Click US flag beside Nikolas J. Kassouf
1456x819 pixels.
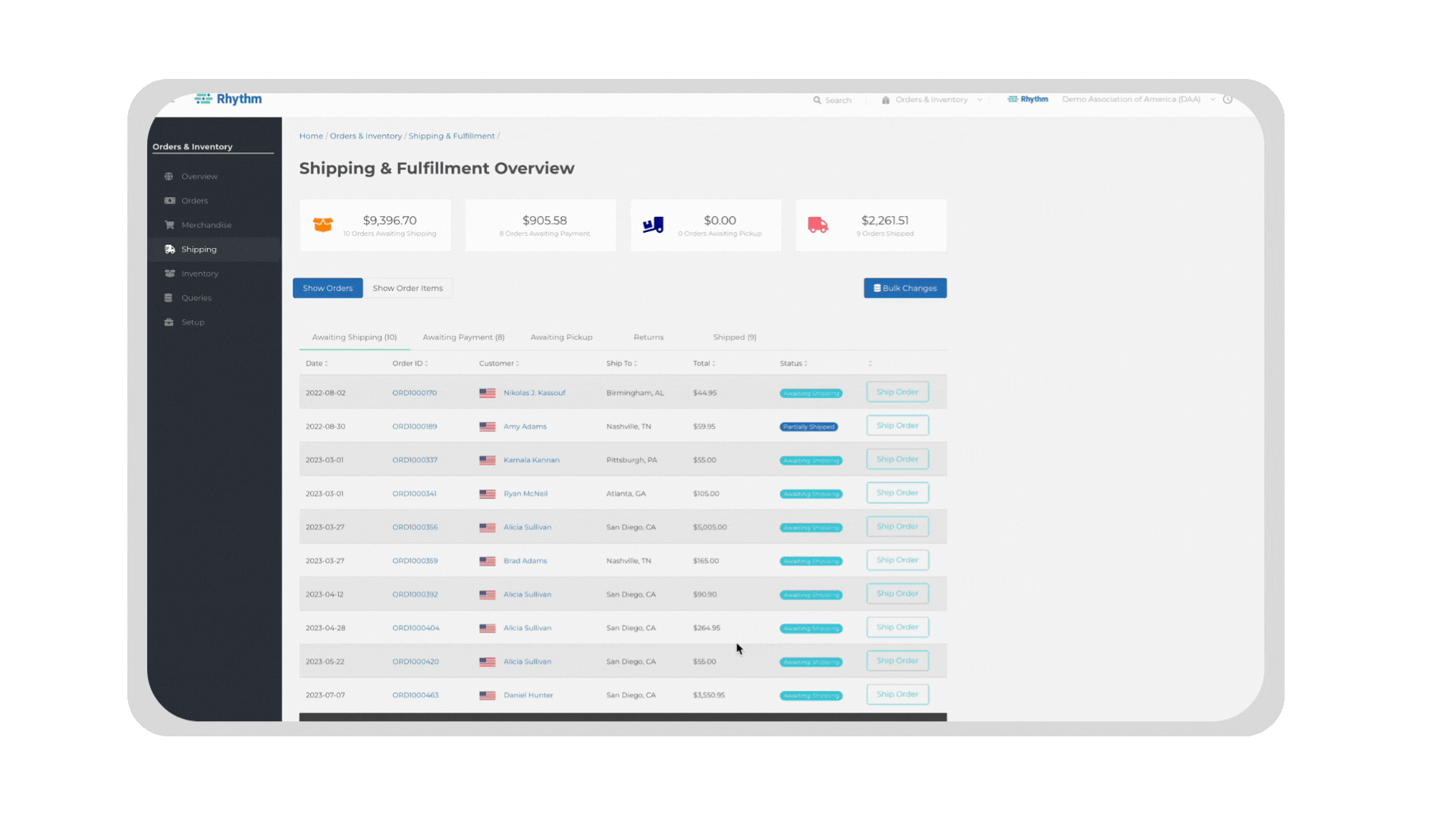pos(488,394)
